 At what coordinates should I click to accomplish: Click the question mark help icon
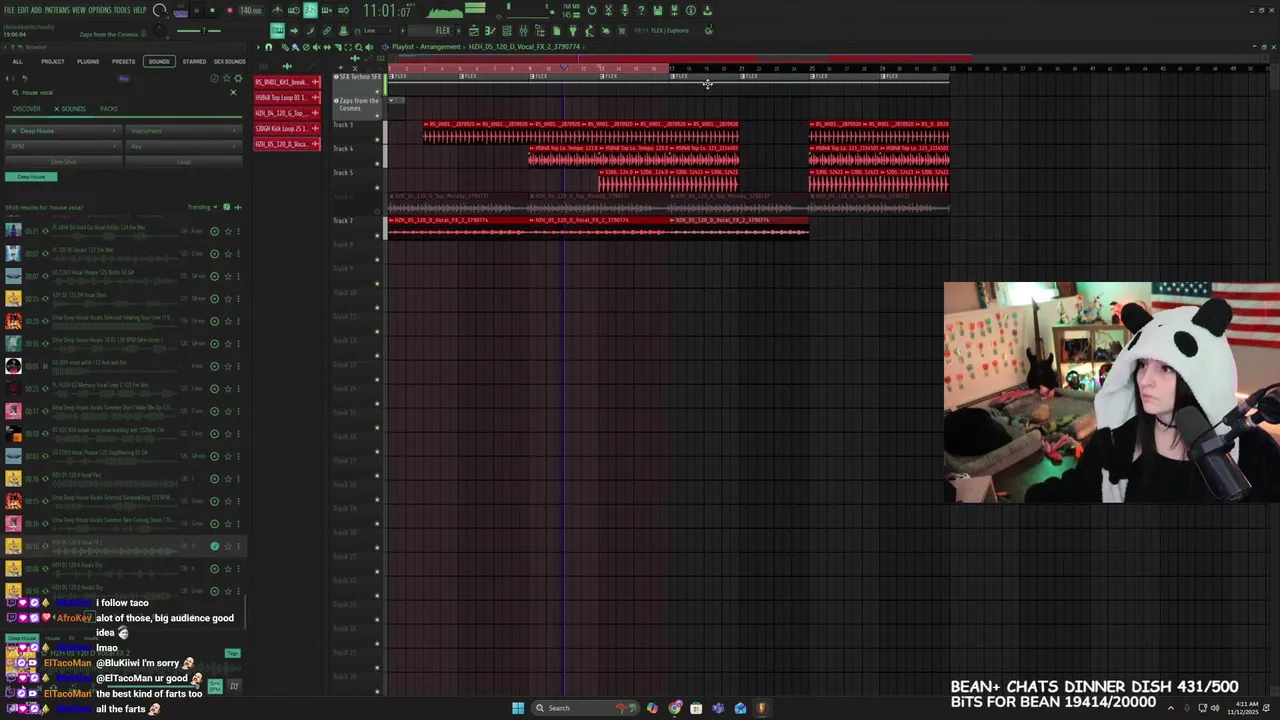[x=641, y=10]
